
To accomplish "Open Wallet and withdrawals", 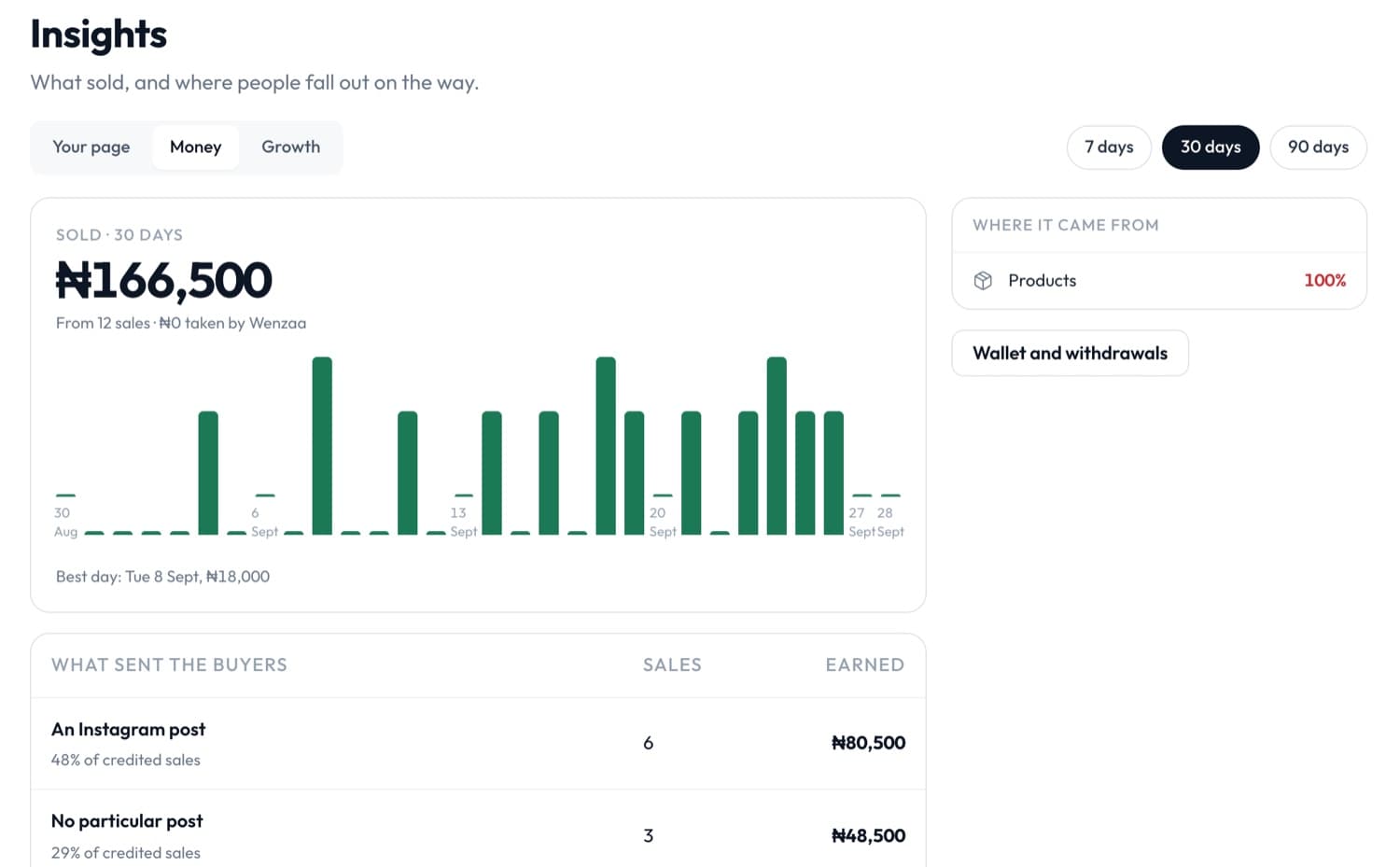I will pyautogui.click(x=1070, y=353).
